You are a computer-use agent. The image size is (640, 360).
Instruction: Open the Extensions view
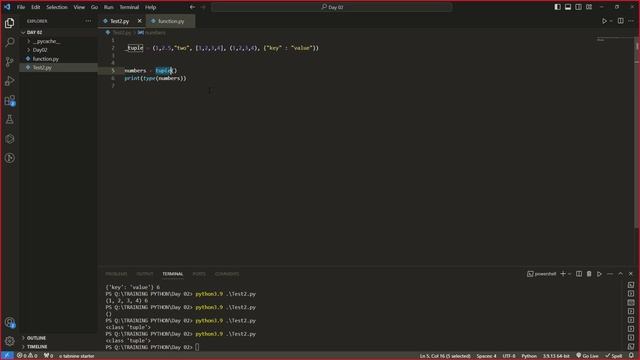tap(9, 100)
